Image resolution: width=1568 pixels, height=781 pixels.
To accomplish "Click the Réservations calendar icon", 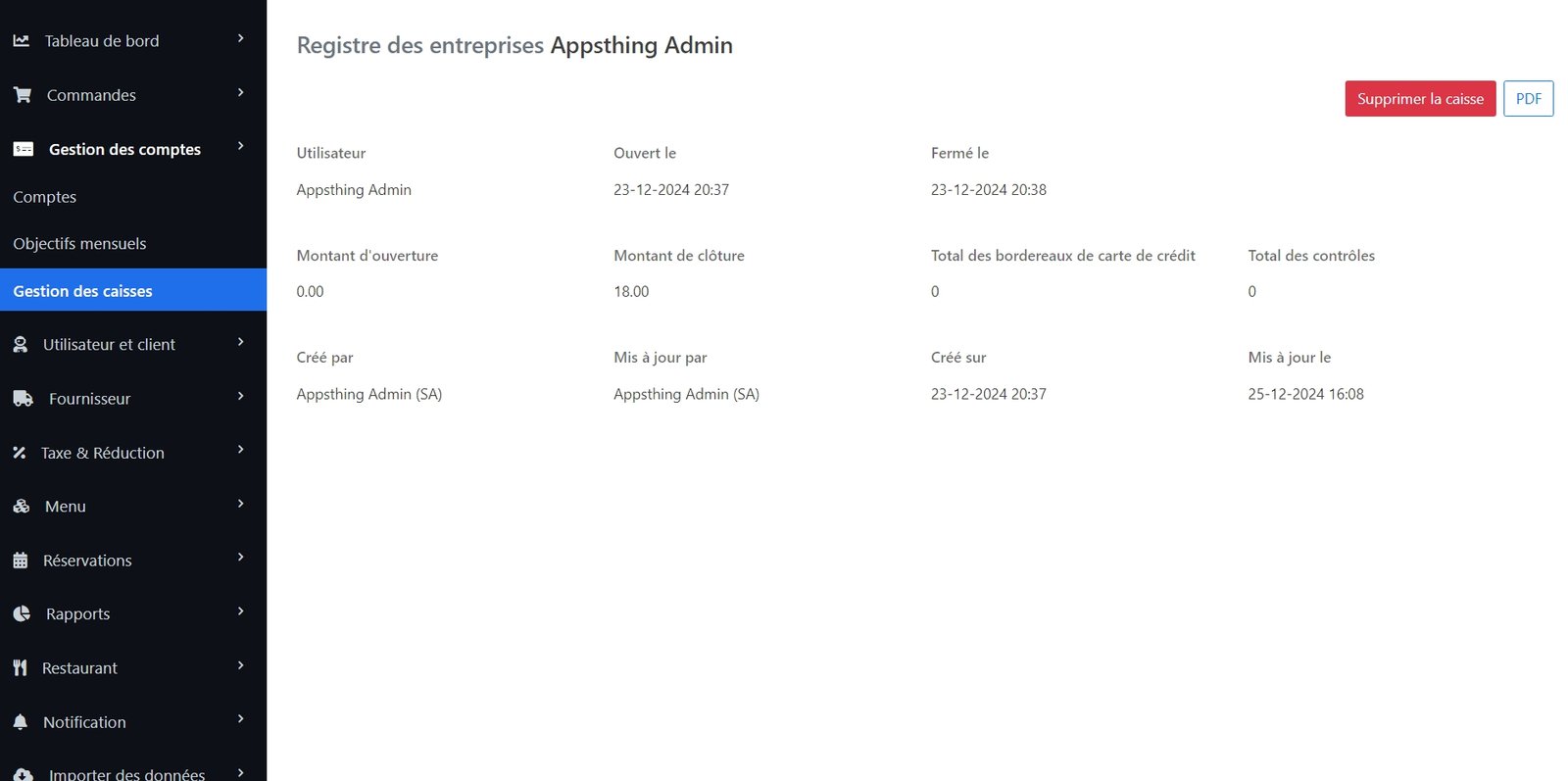I will coord(20,561).
